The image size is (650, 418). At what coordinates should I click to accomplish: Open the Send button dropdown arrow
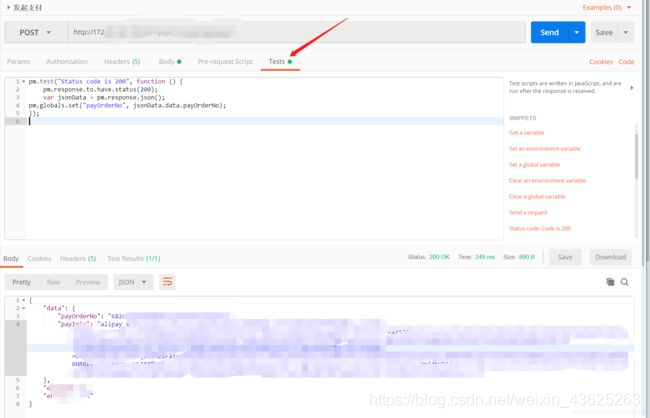(577, 32)
